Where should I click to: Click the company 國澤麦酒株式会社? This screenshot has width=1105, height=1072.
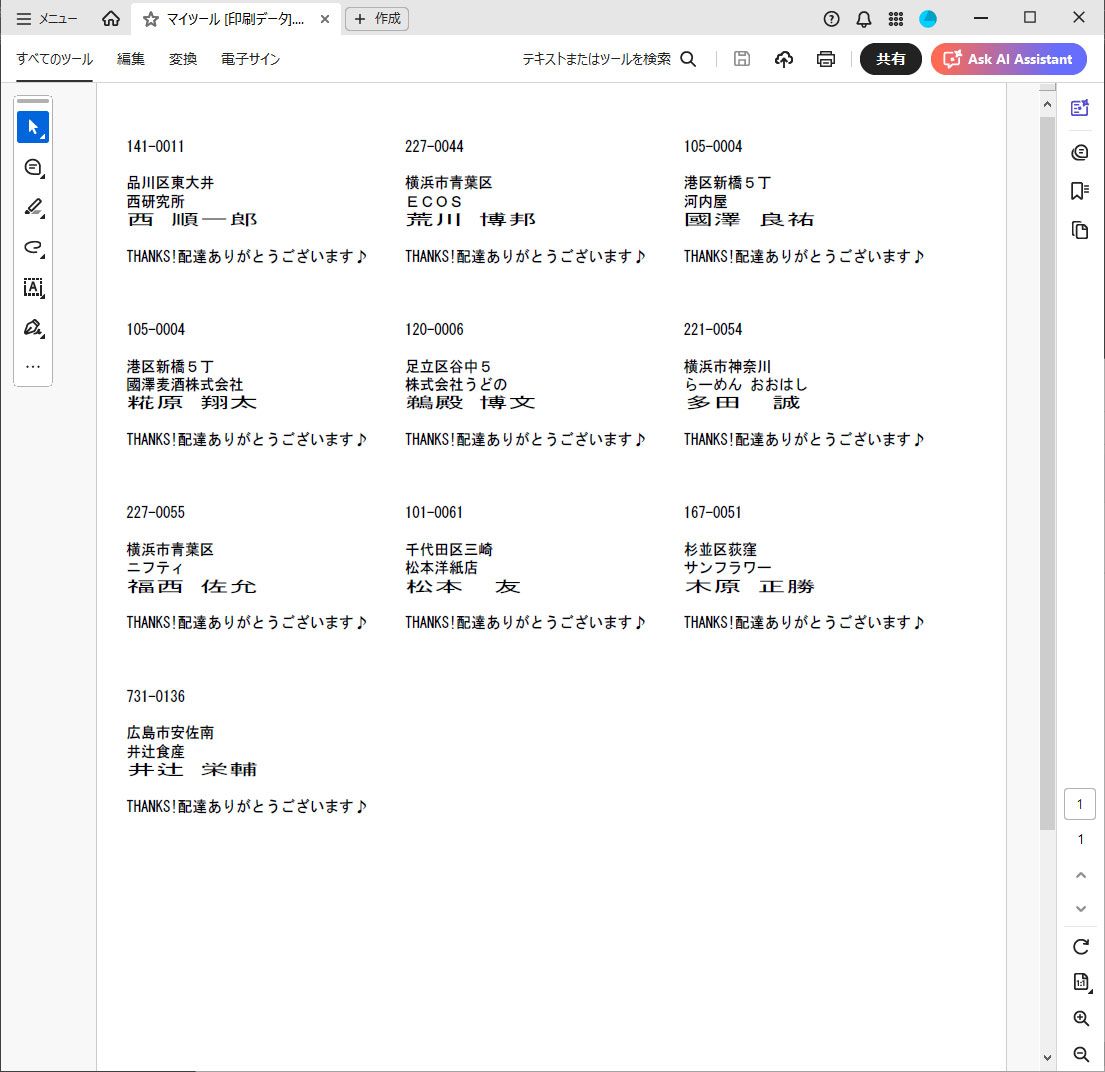185,384
